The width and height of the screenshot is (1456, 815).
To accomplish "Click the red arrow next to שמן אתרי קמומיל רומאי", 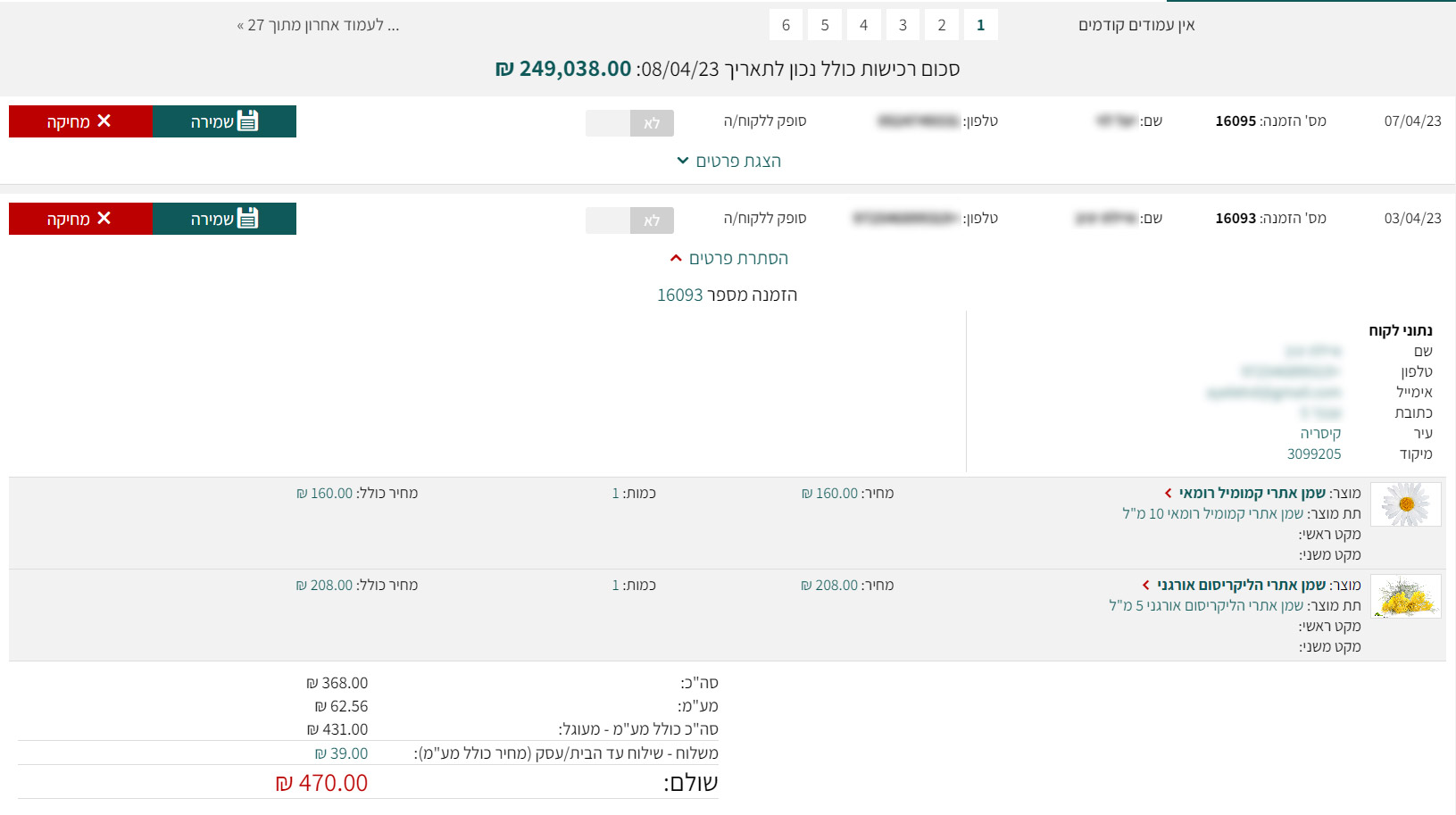I will click(1168, 494).
